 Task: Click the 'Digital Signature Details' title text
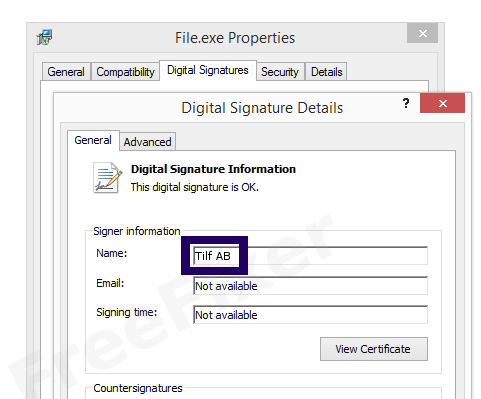click(262, 108)
